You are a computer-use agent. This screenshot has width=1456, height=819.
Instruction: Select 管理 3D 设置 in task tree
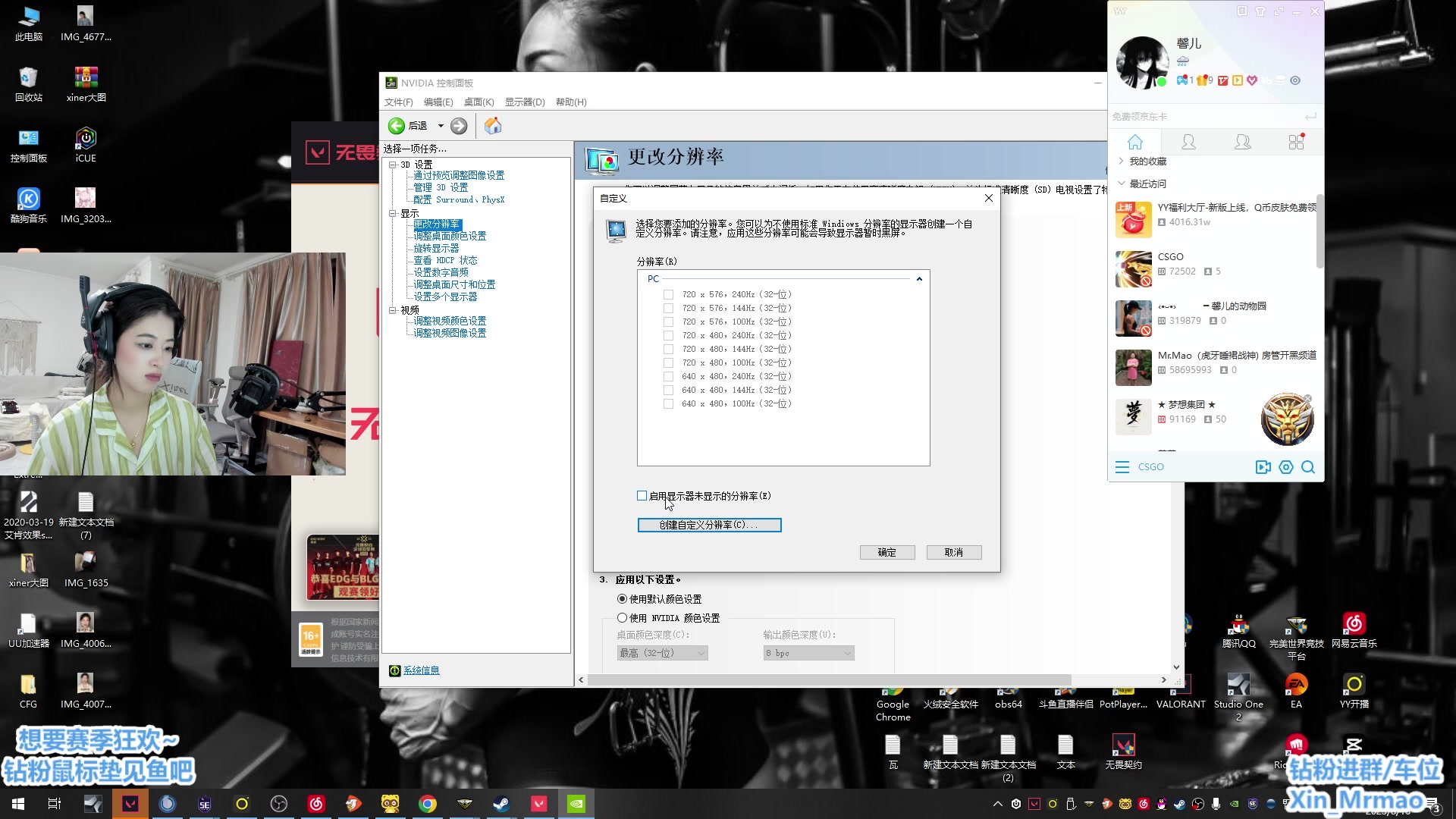(441, 187)
